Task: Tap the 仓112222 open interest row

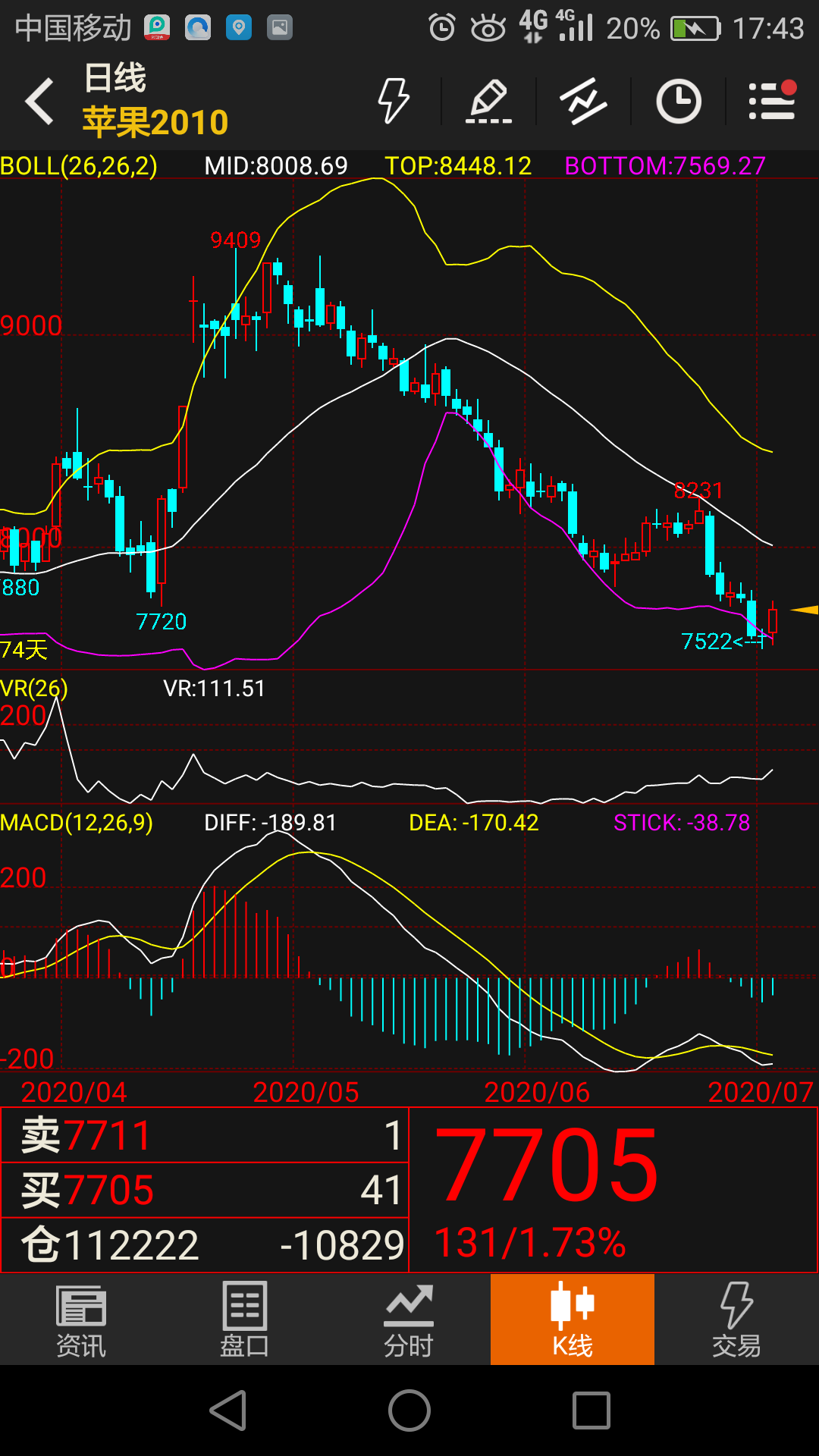Action: tap(205, 1245)
